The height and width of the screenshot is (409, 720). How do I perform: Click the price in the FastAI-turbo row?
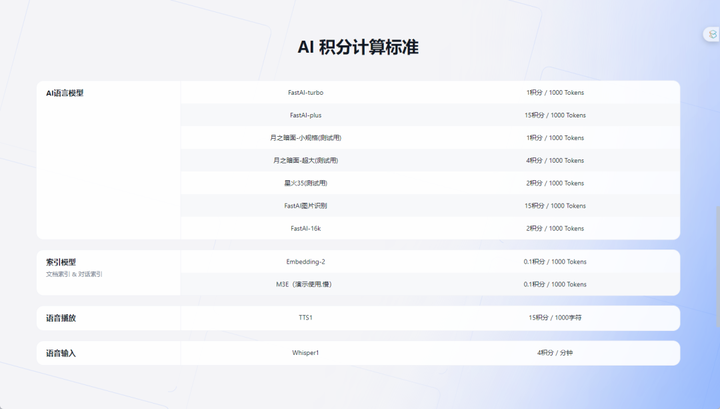tap(555, 93)
